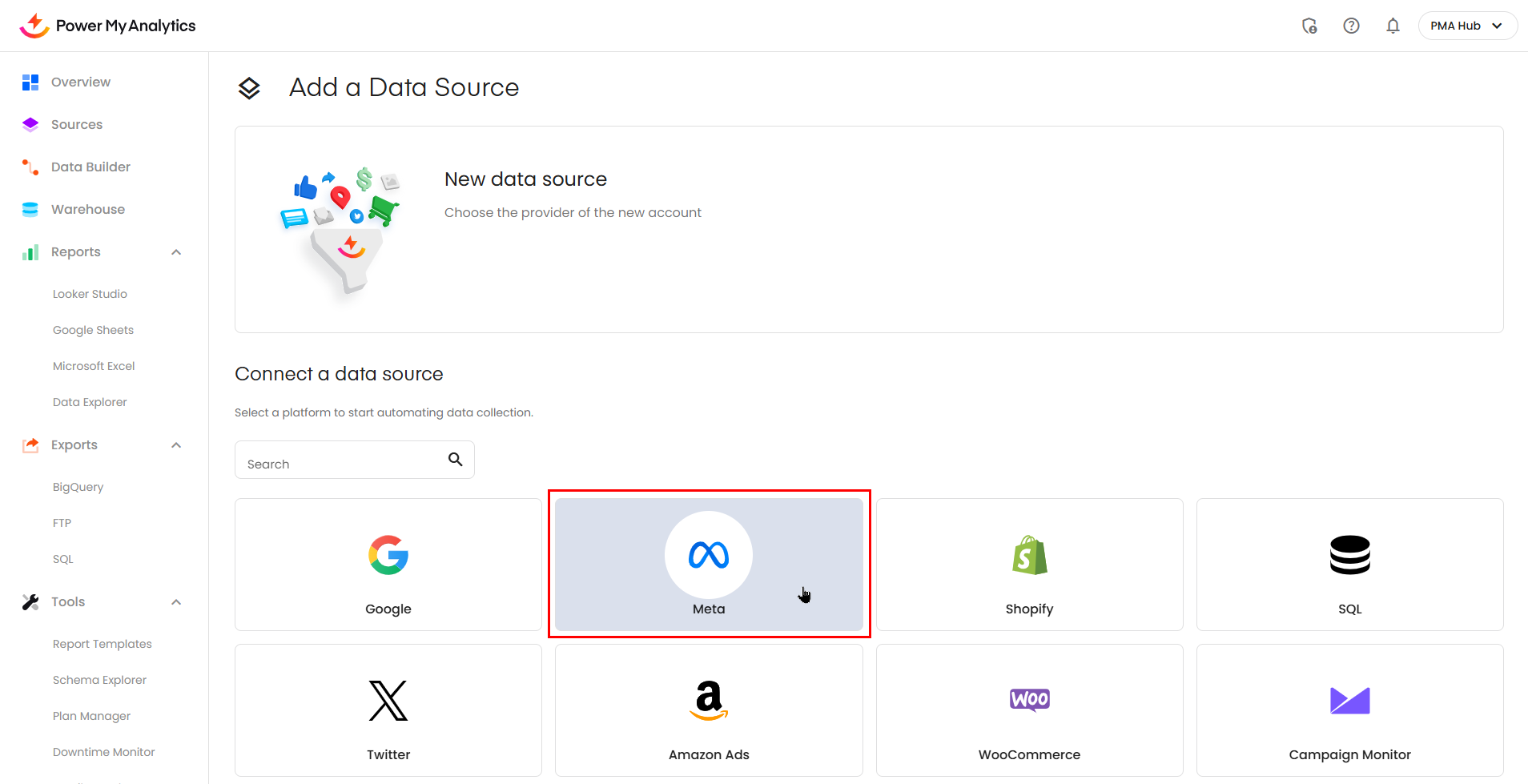The width and height of the screenshot is (1528, 784).
Task: Pick the Twitter X source logo
Action: pos(388,701)
